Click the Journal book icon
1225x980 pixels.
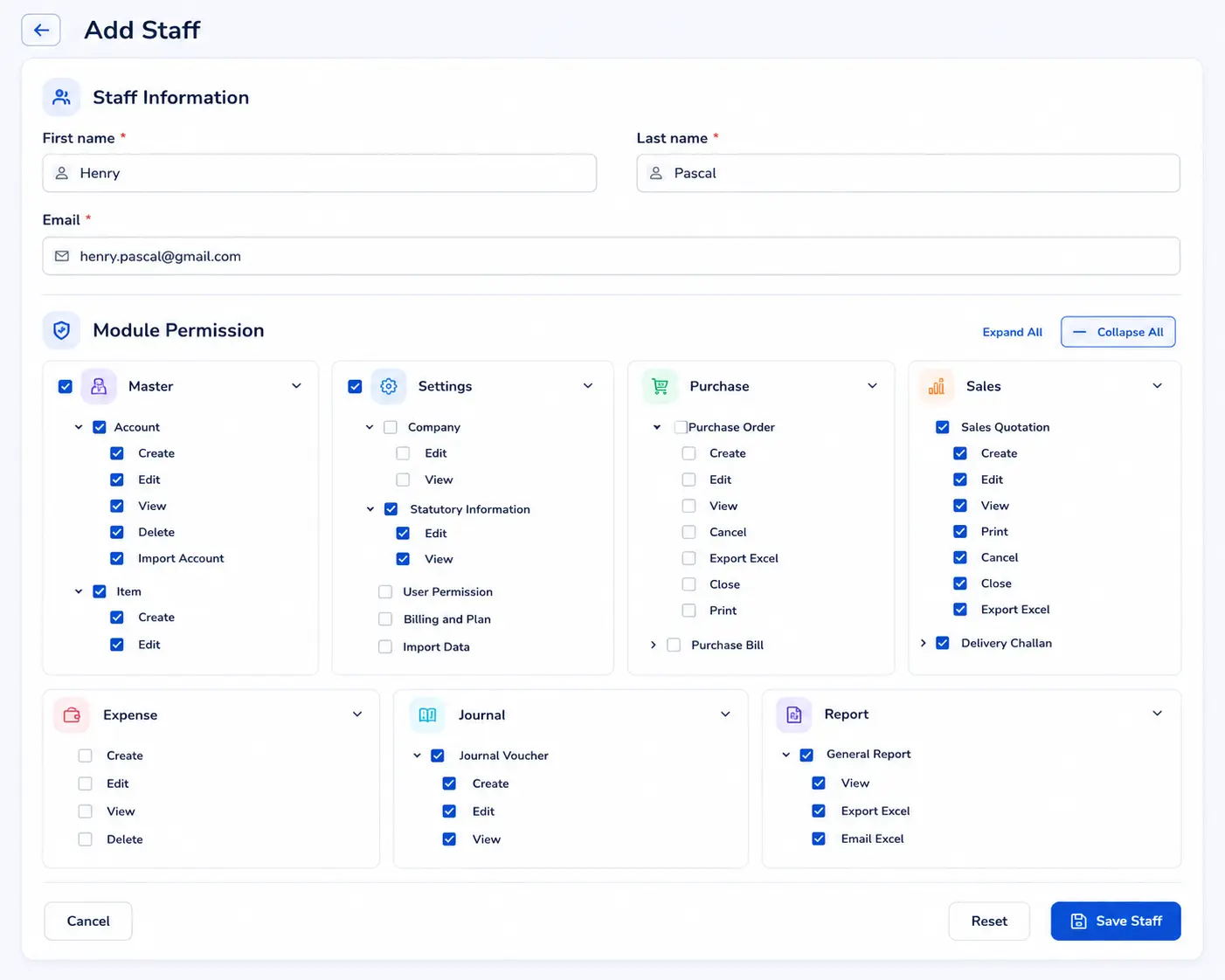(x=427, y=714)
